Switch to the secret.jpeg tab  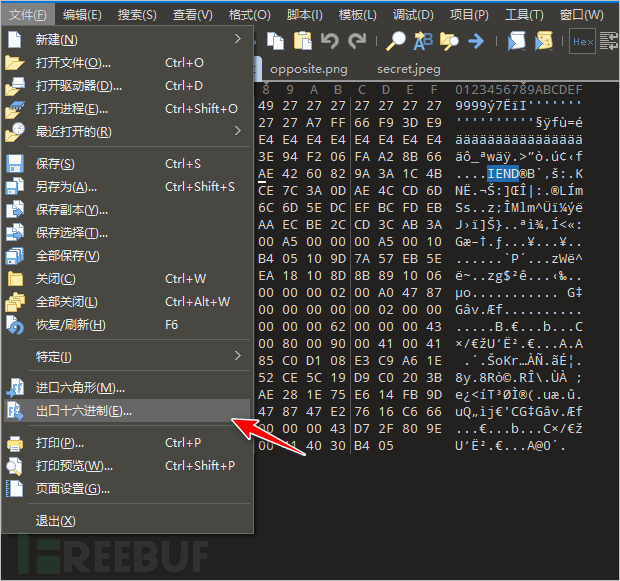408,69
